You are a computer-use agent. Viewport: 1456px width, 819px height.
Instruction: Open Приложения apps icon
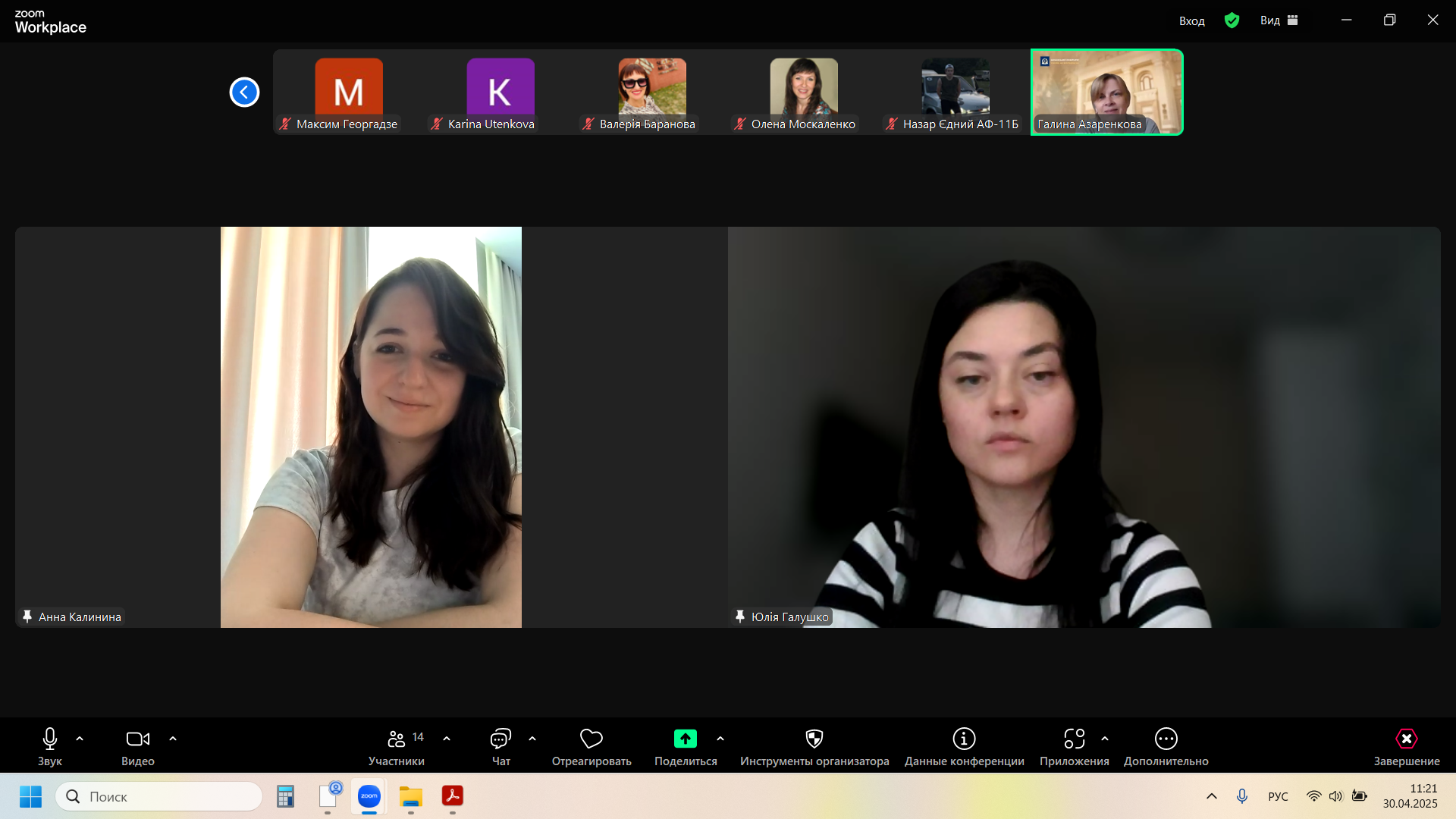[1075, 747]
